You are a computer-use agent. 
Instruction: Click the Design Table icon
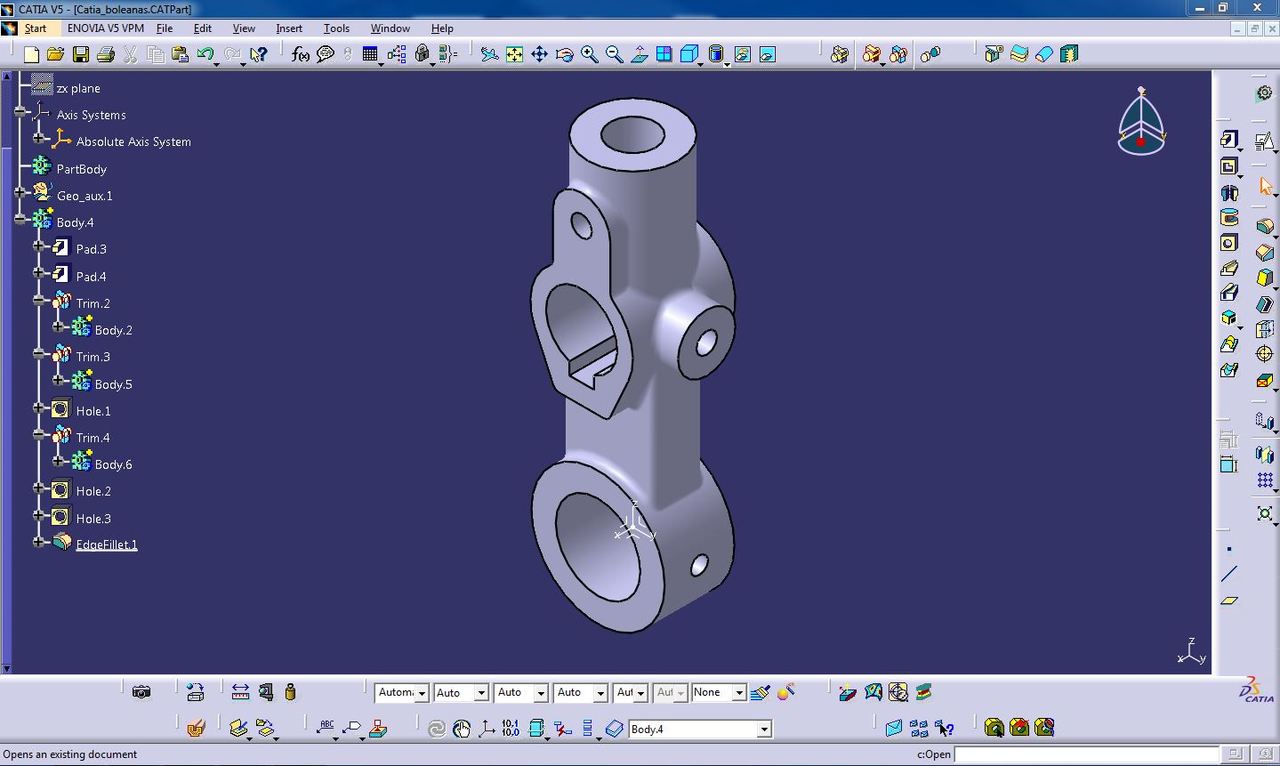pyautogui.click(x=370, y=54)
